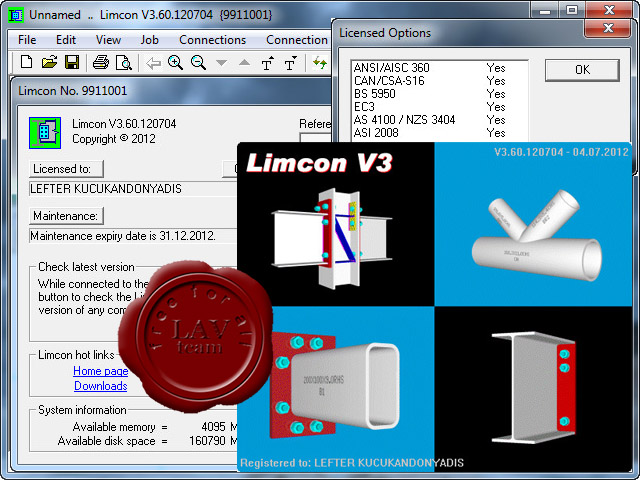Viewport: 640px width, 480px height.
Task: Click the Licensed to: button
Action: [66, 169]
